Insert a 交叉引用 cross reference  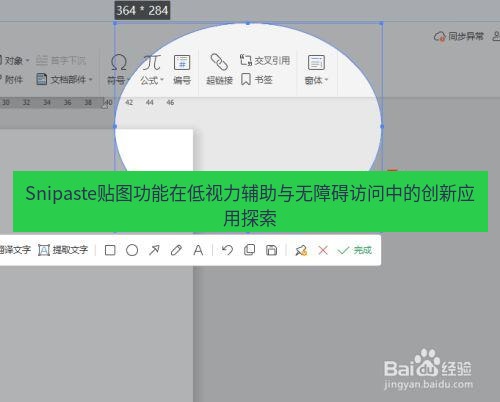click(x=265, y=60)
